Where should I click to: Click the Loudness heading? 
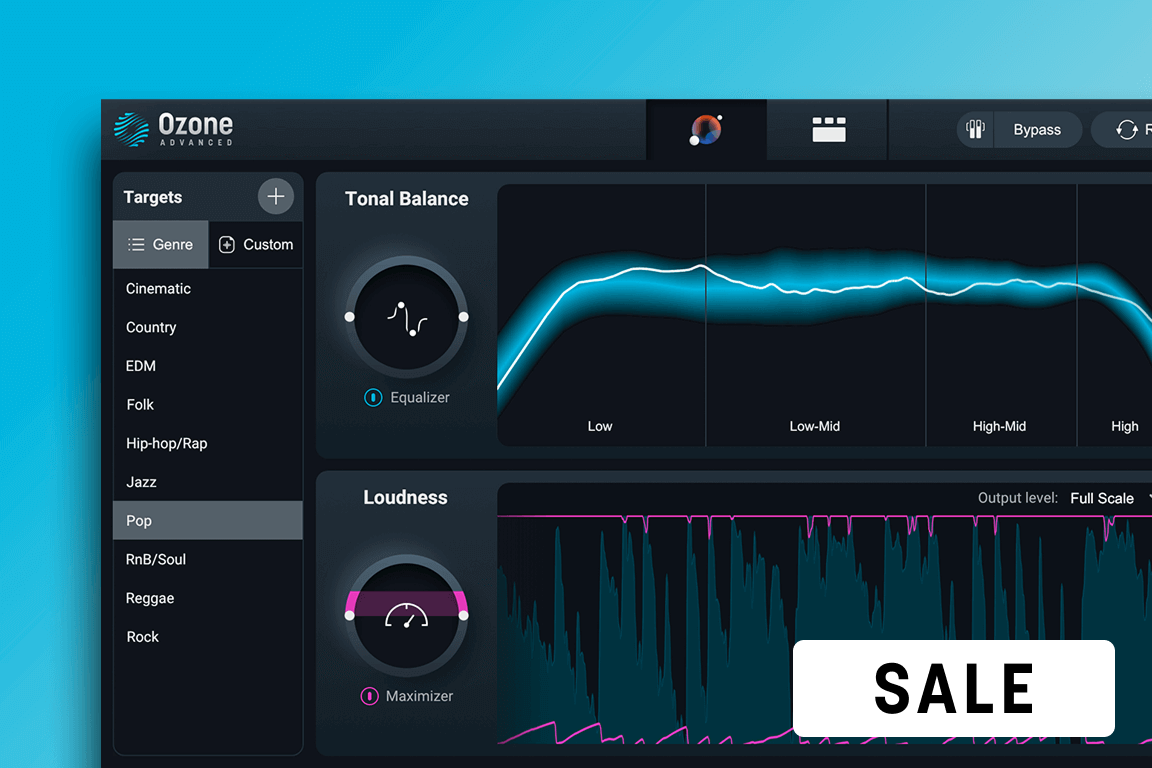406,498
